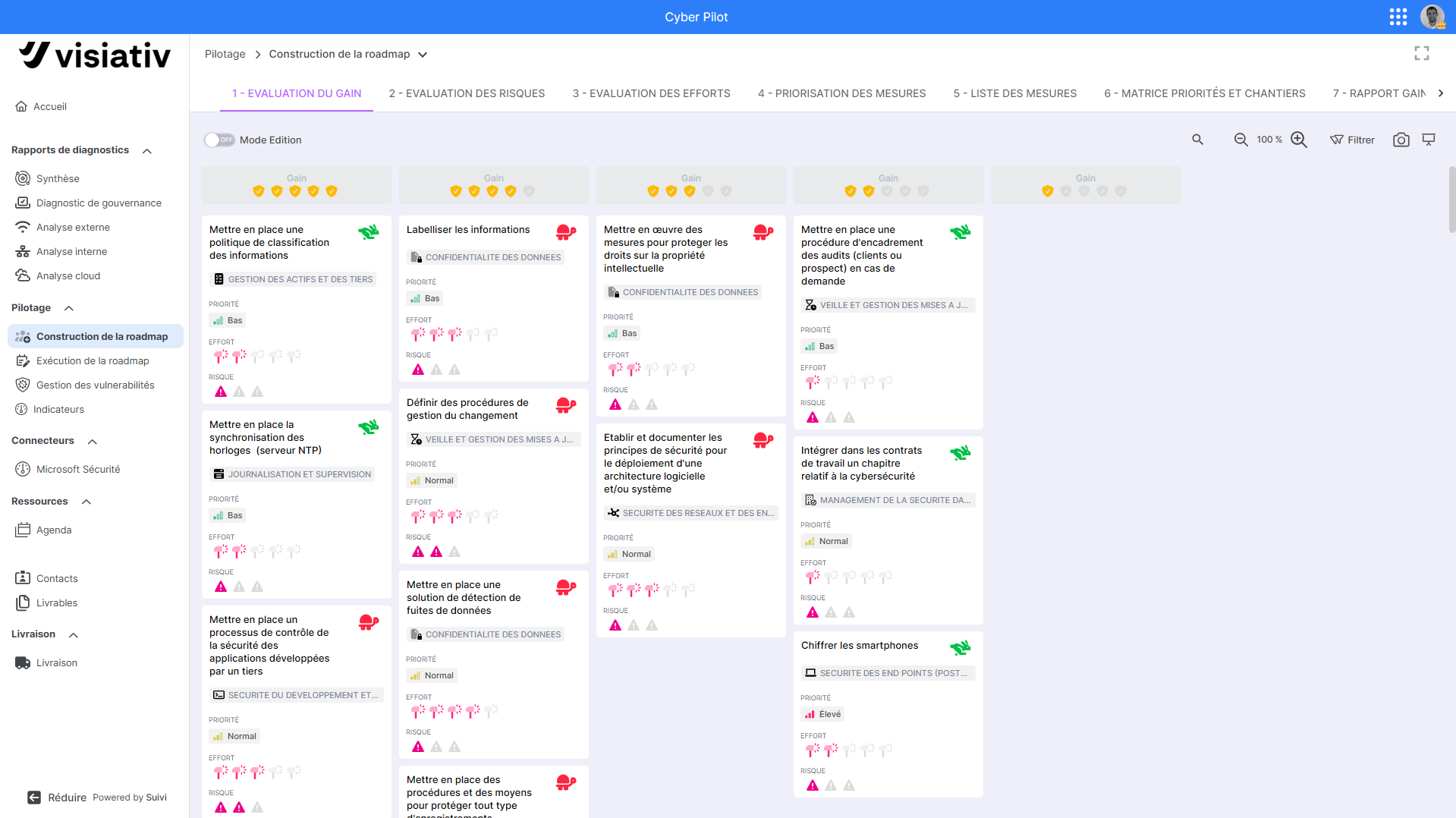Zoom in the roadmap board
Screen dimensions: 1456x818
(x=1299, y=140)
